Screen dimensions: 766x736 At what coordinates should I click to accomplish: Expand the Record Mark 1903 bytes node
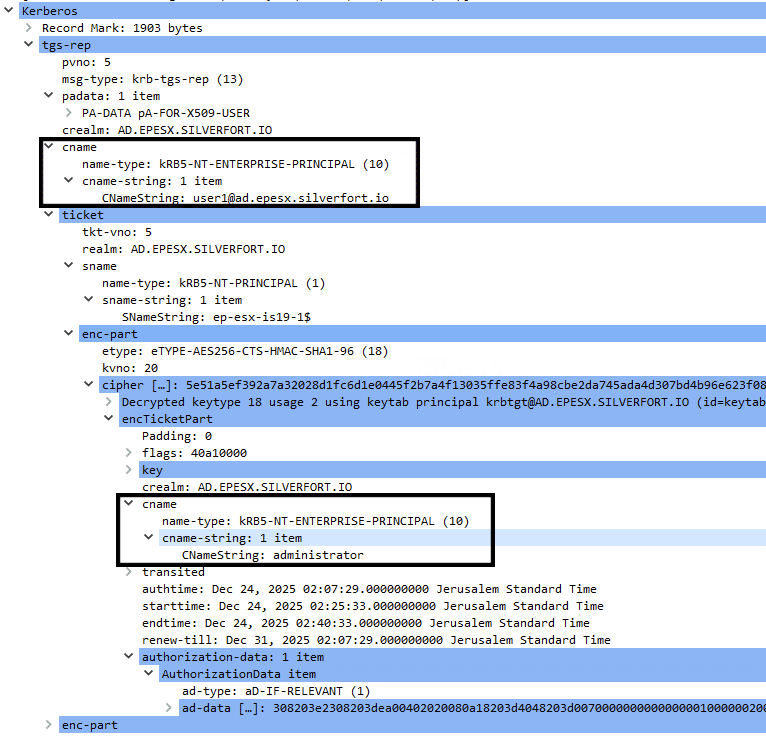tap(29, 27)
